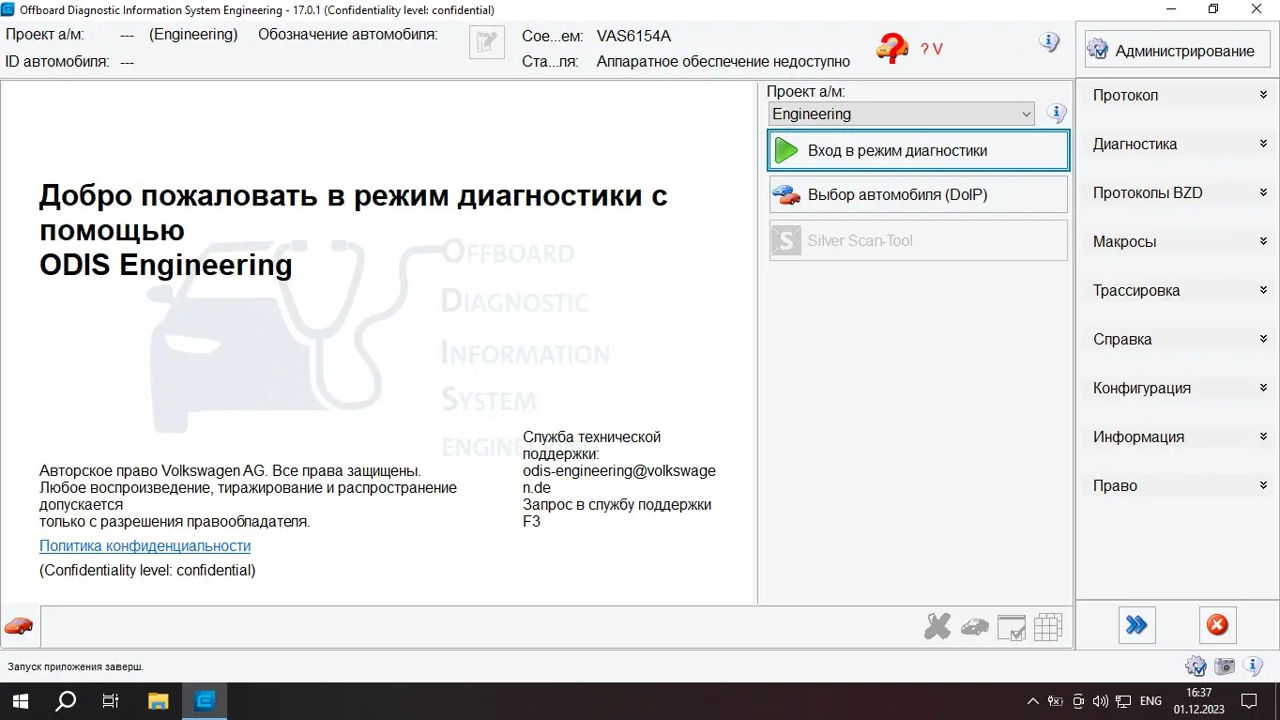This screenshot has height=720, width=1280.
Task: Open the Политика конфиденциальности link
Action: tap(145, 546)
